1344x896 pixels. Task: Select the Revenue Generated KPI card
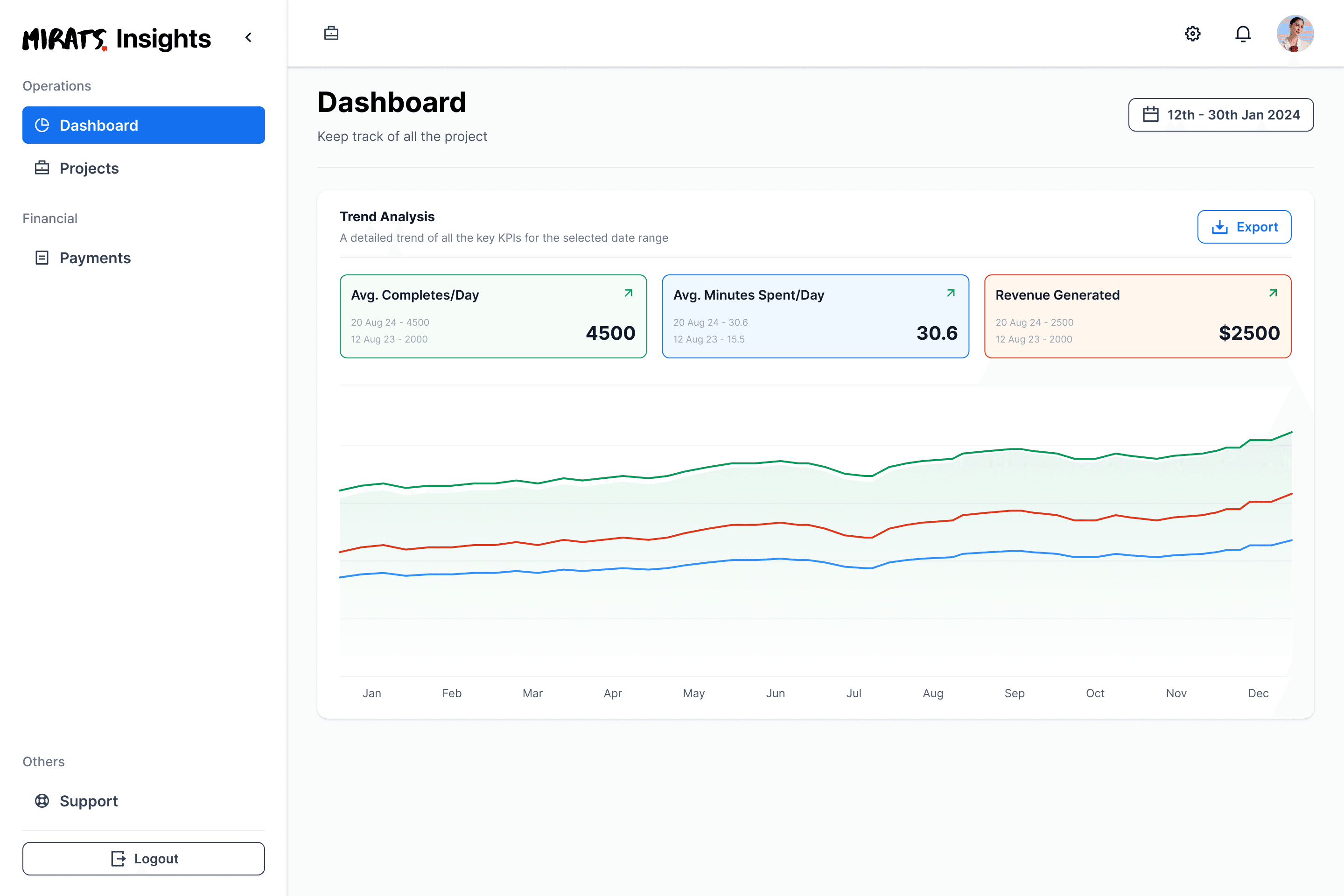(1138, 316)
